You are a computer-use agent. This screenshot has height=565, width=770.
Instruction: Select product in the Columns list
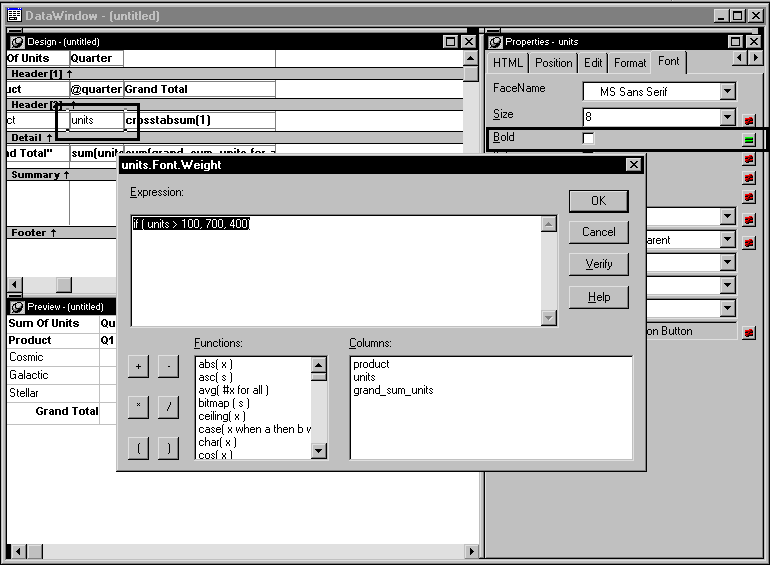click(371, 364)
